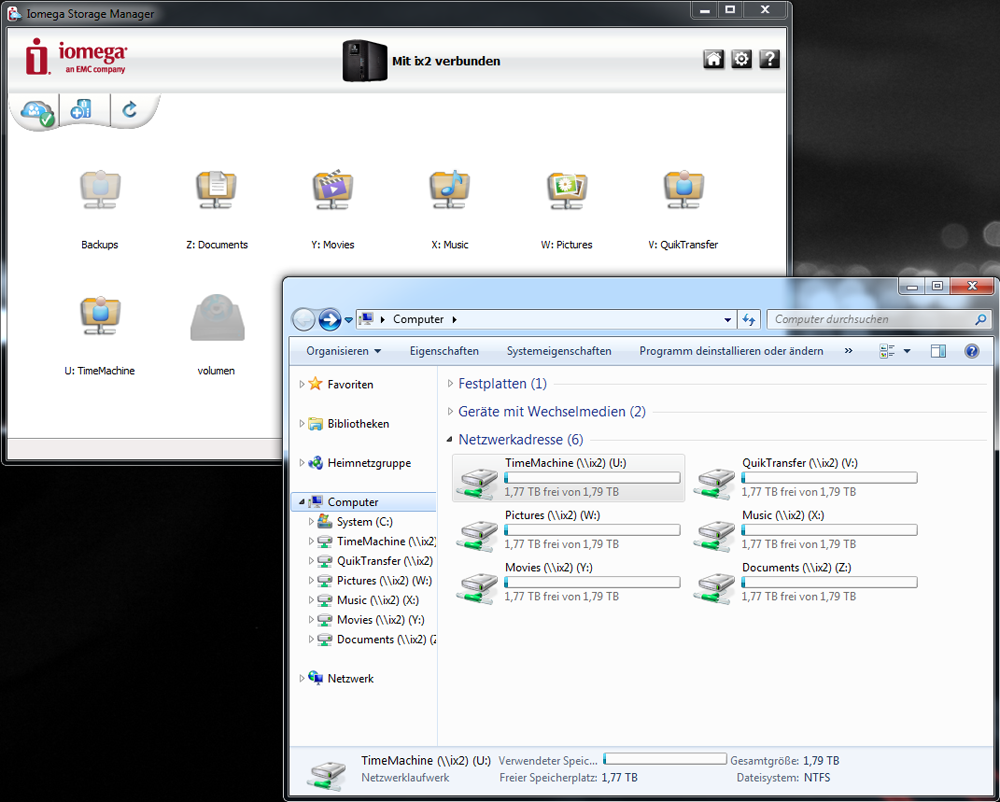Click the ix2 device image in Iomega header
This screenshot has height=802, width=1000.
coord(365,61)
